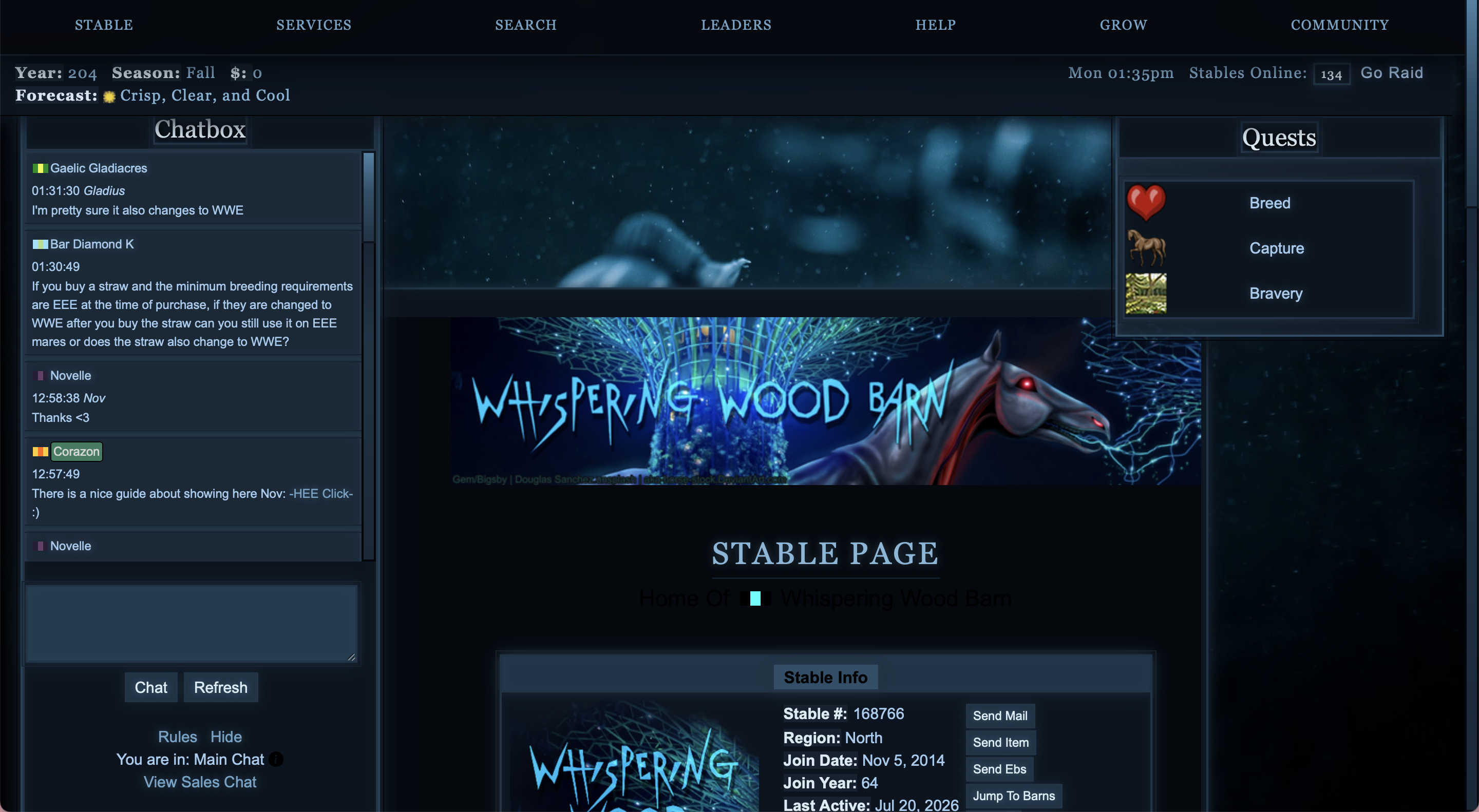Click the Refresh chat button
The height and width of the screenshot is (812, 1479).
tap(220, 687)
